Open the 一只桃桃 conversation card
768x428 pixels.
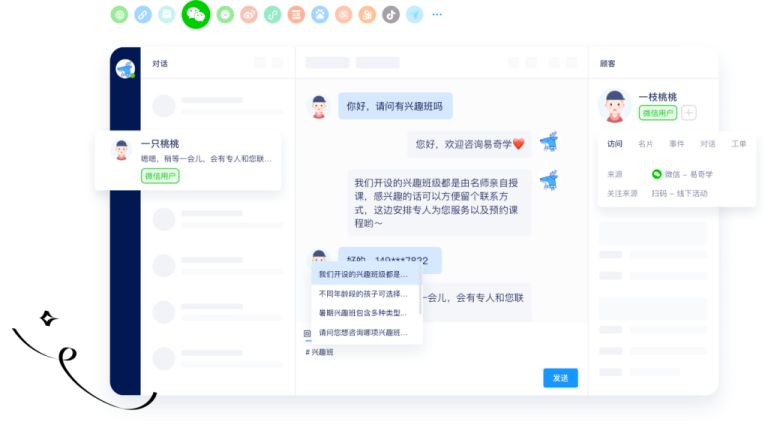(x=188, y=160)
